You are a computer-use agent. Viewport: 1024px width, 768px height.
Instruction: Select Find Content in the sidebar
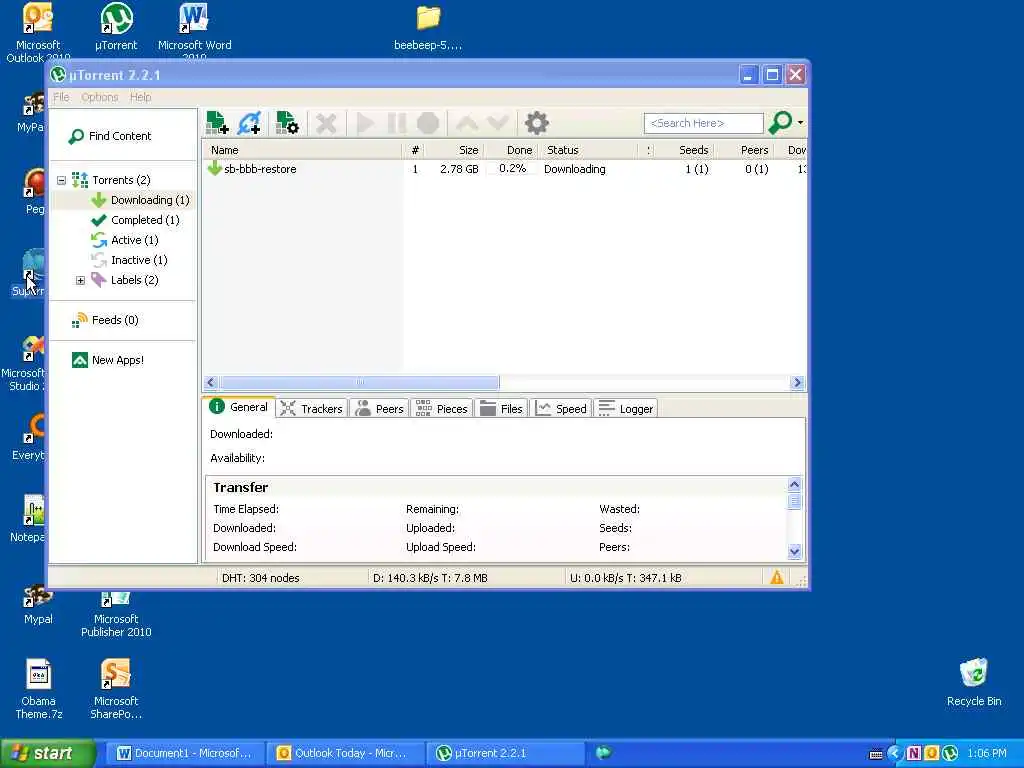[110, 136]
